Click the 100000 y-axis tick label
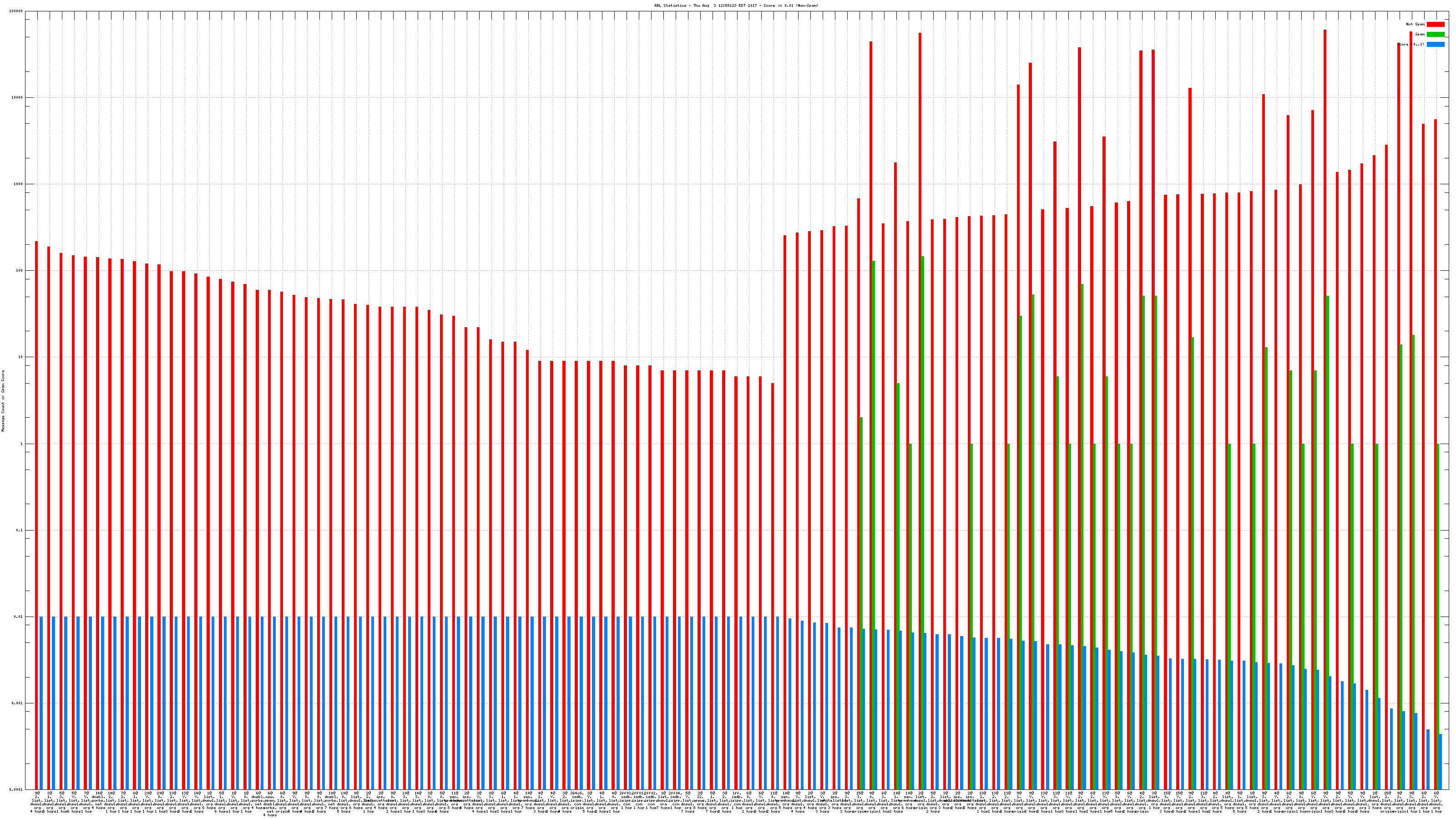 click(x=16, y=11)
